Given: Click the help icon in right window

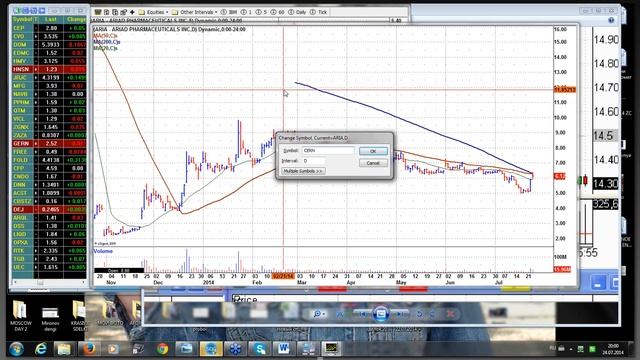Looking at the screenshot, I should [x=611, y=20].
